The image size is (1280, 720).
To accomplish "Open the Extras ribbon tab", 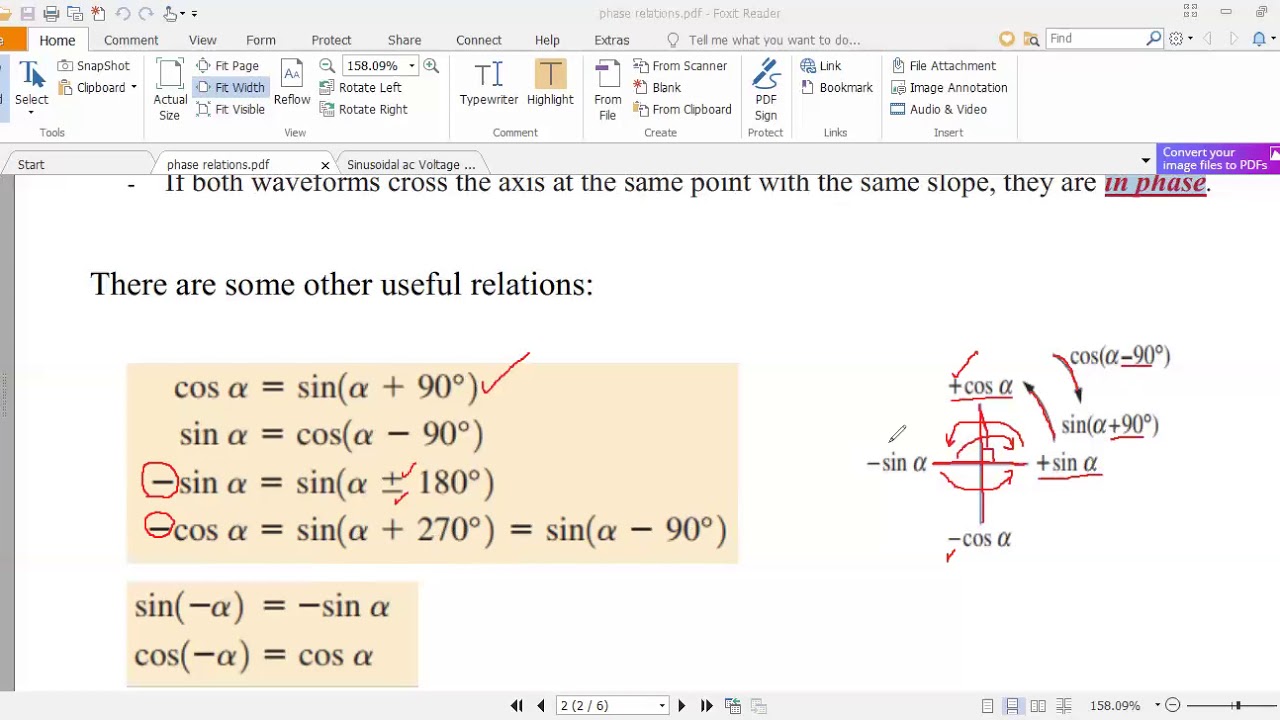I will [x=612, y=40].
